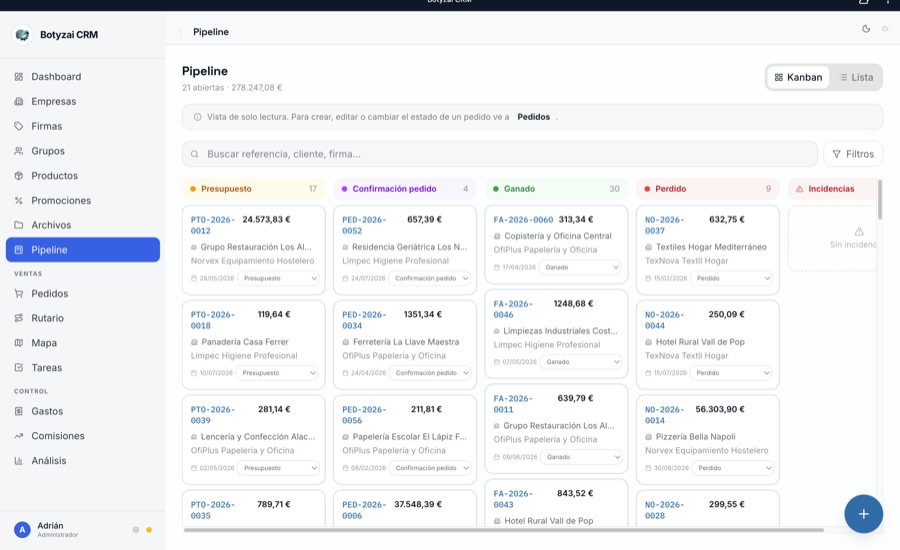This screenshot has height=550, width=900.
Task: Open settings gear next to Adrián
Action: coord(135,530)
